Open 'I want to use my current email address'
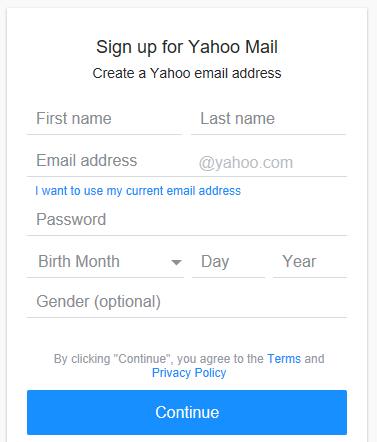This screenshot has width=377, height=442. [x=138, y=191]
